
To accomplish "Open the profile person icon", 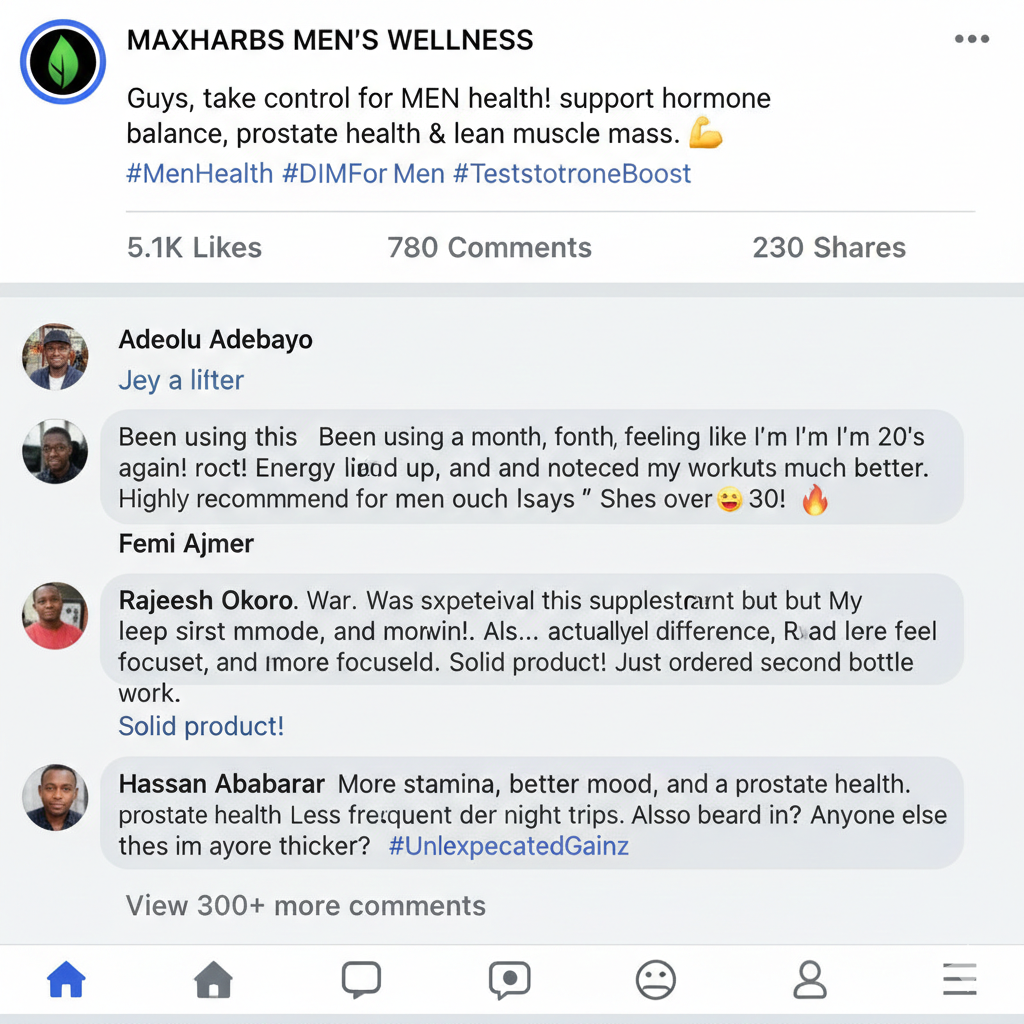I will pyautogui.click(x=808, y=980).
